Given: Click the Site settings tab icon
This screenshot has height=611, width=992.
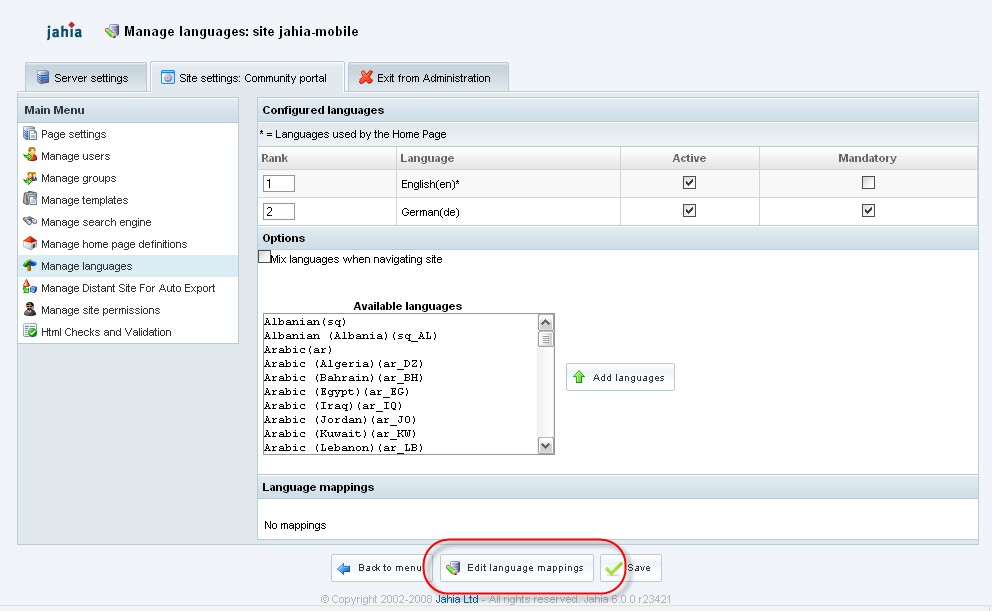Looking at the screenshot, I should coord(168,77).
